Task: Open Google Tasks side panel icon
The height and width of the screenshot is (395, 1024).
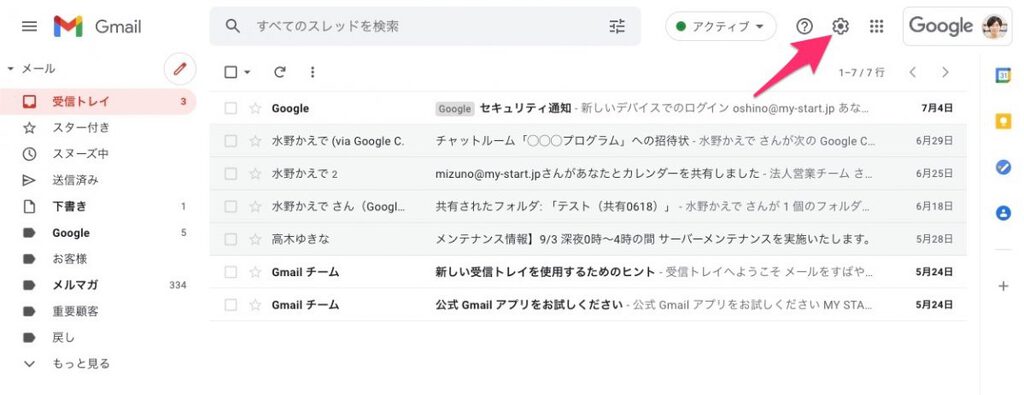Action: click(1003, 167)
